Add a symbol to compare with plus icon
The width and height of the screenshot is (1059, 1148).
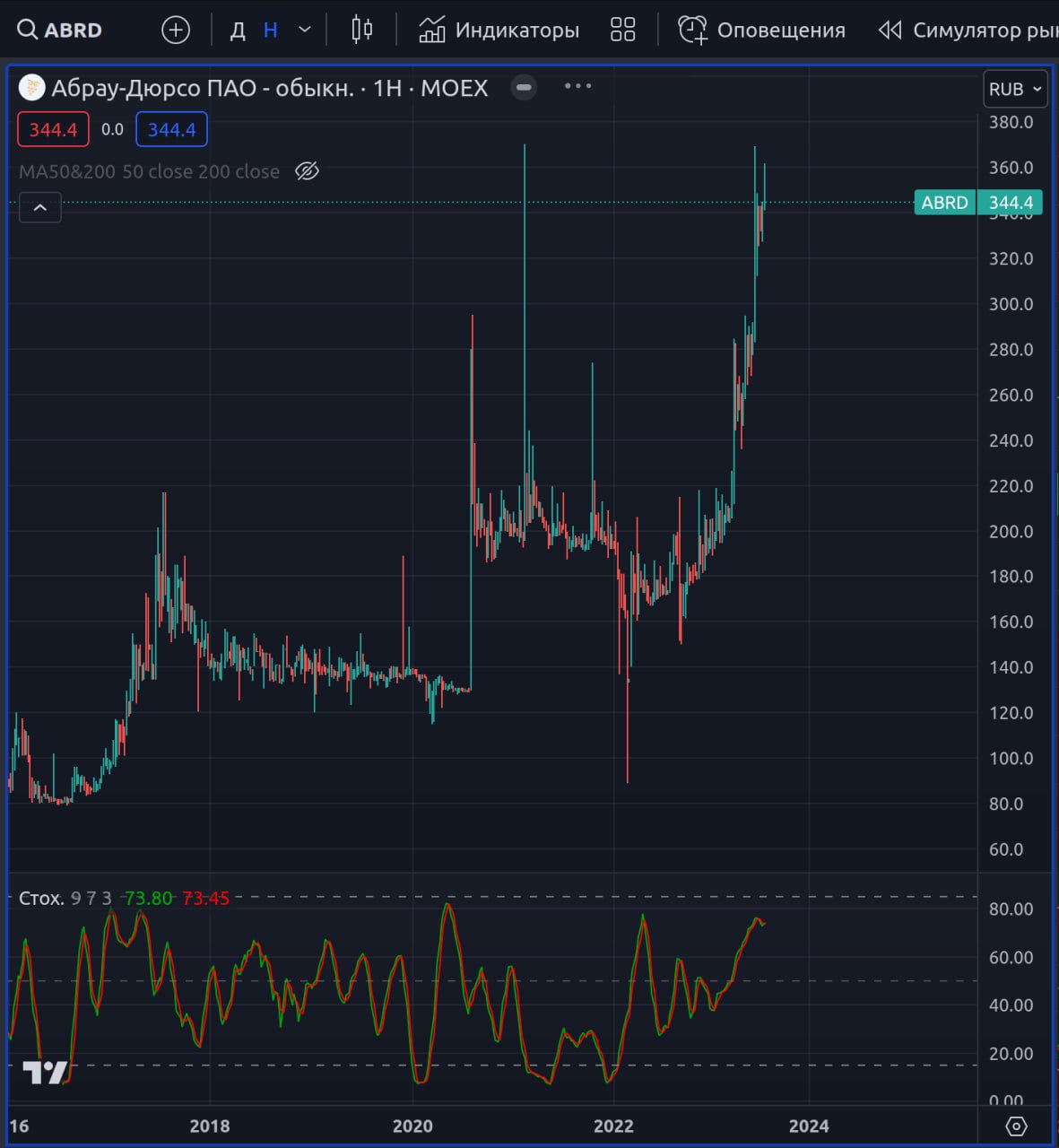click(x=176, y=30)
